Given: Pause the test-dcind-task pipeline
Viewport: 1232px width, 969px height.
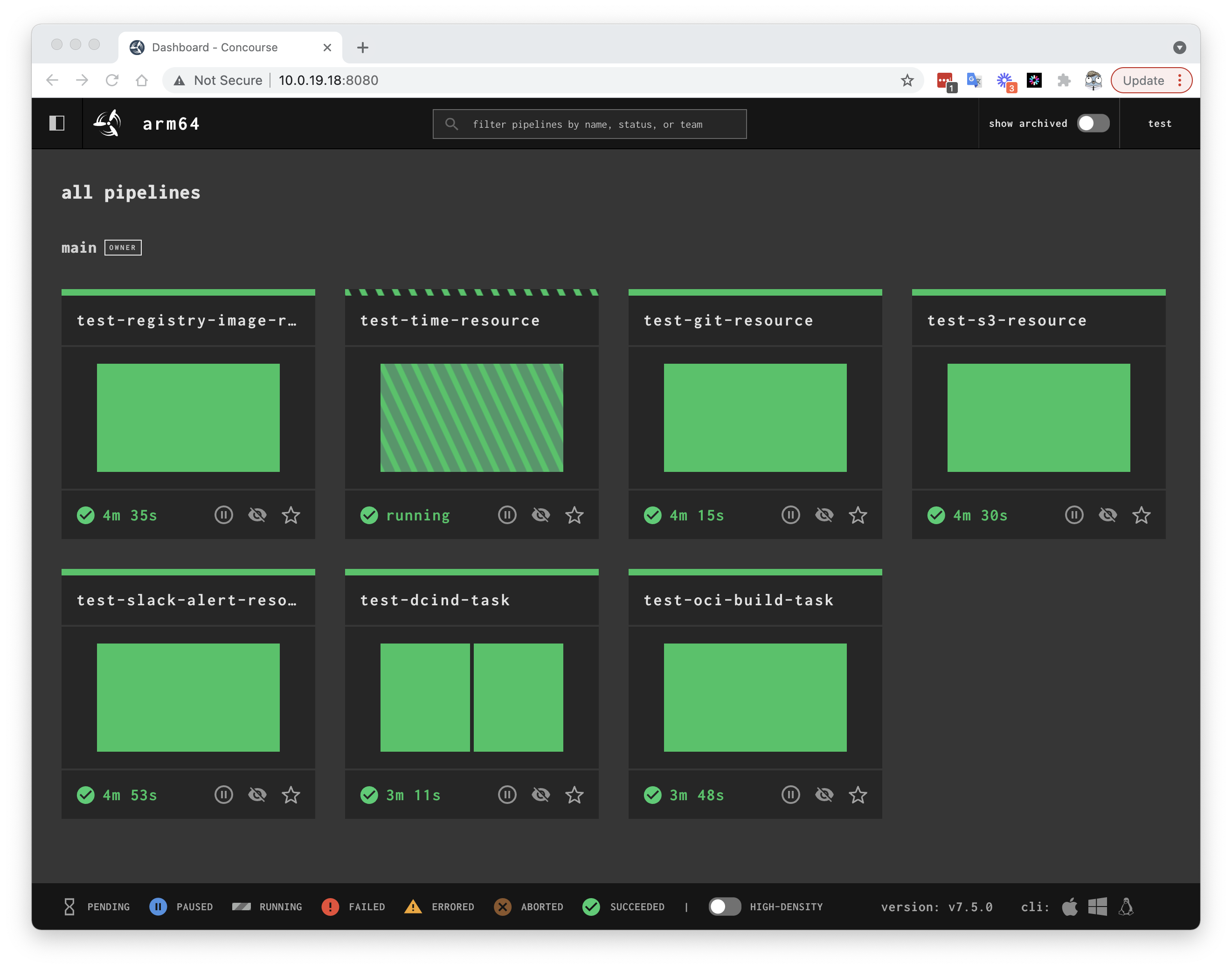Looking at the screenshot, I should click(506, 795).
